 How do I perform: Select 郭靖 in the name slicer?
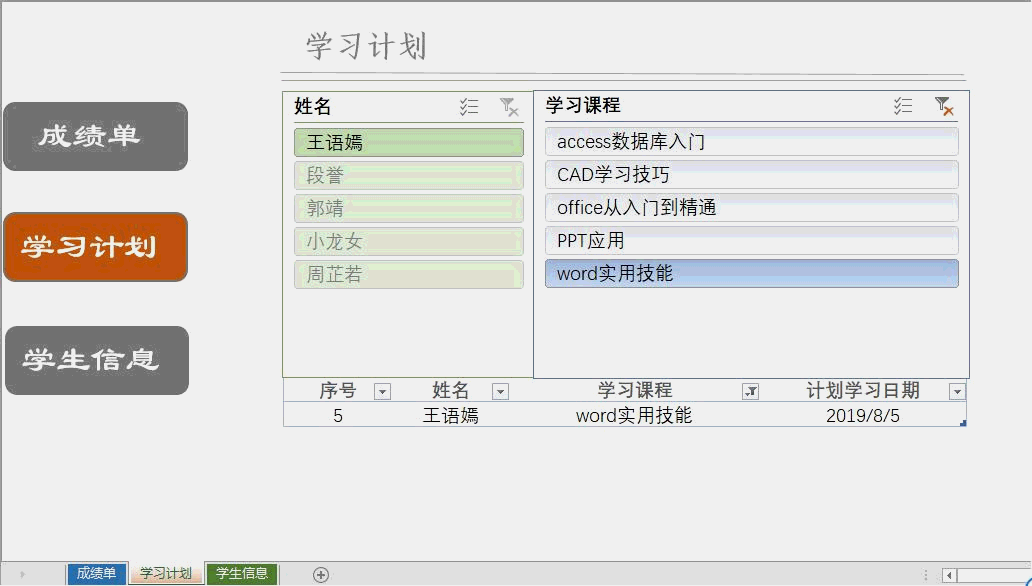click(409, 208)
